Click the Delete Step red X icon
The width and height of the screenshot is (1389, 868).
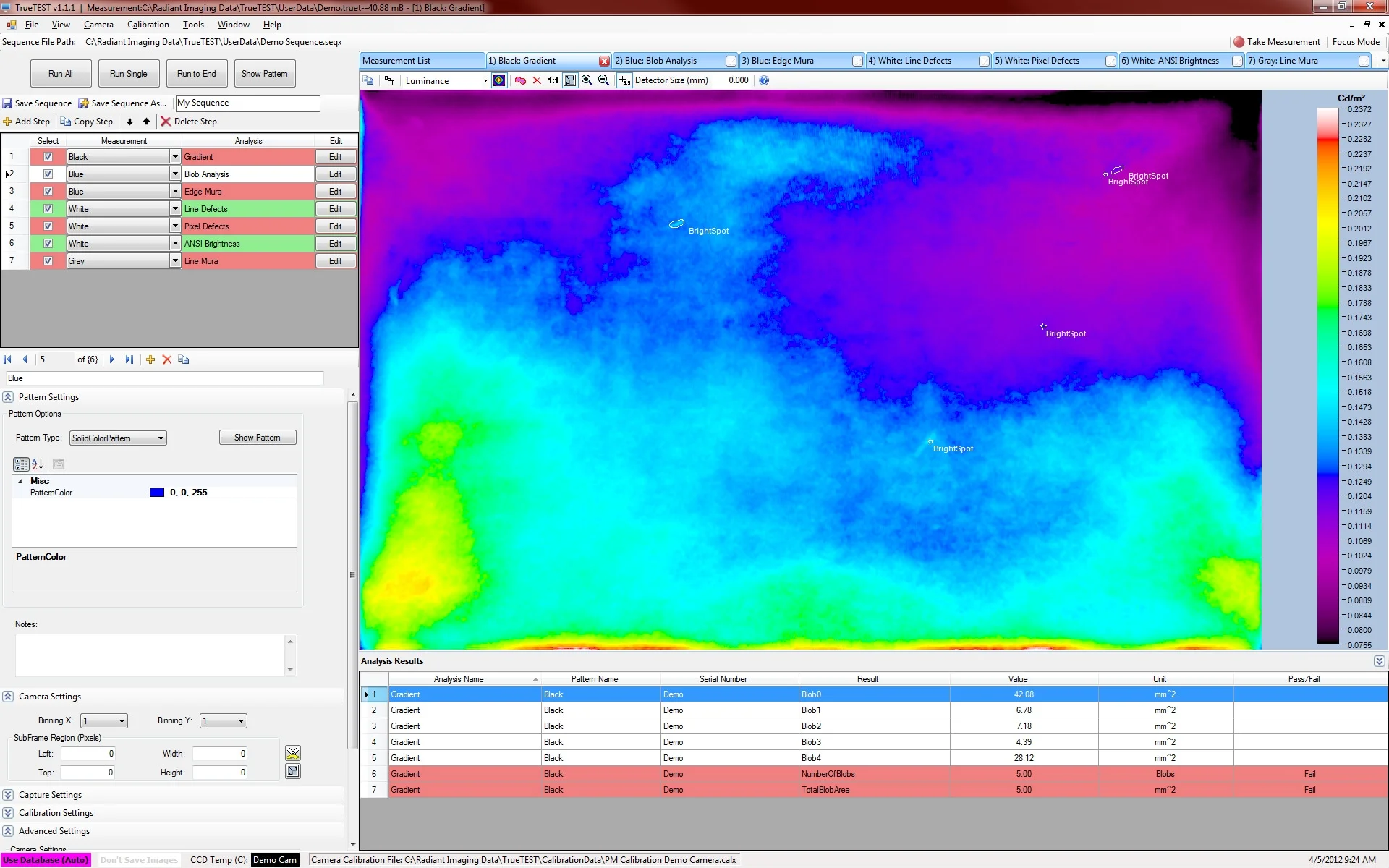coord(166,122)
